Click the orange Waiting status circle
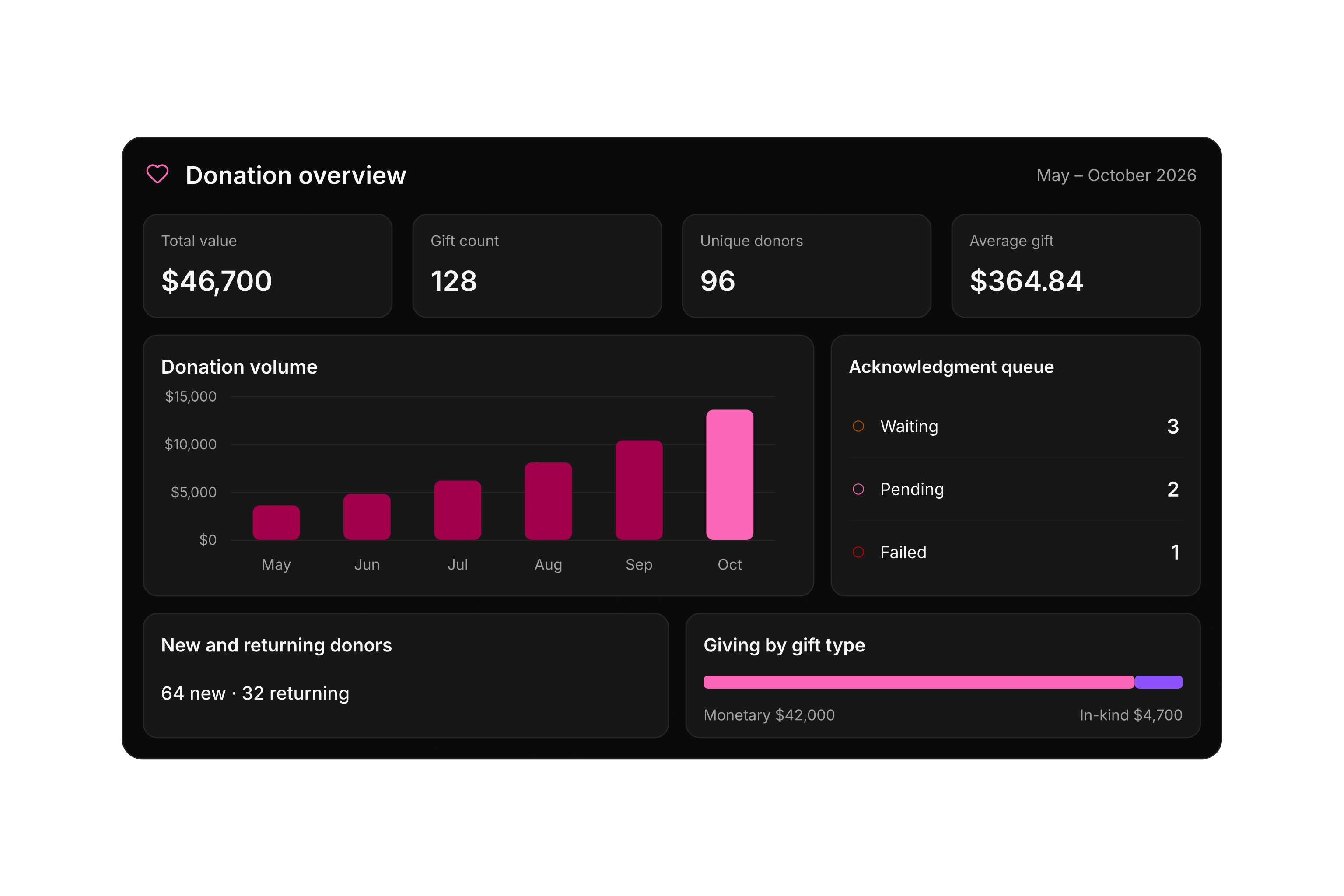The height and width of the screenshot is (896, 1344). click(858, 426)
